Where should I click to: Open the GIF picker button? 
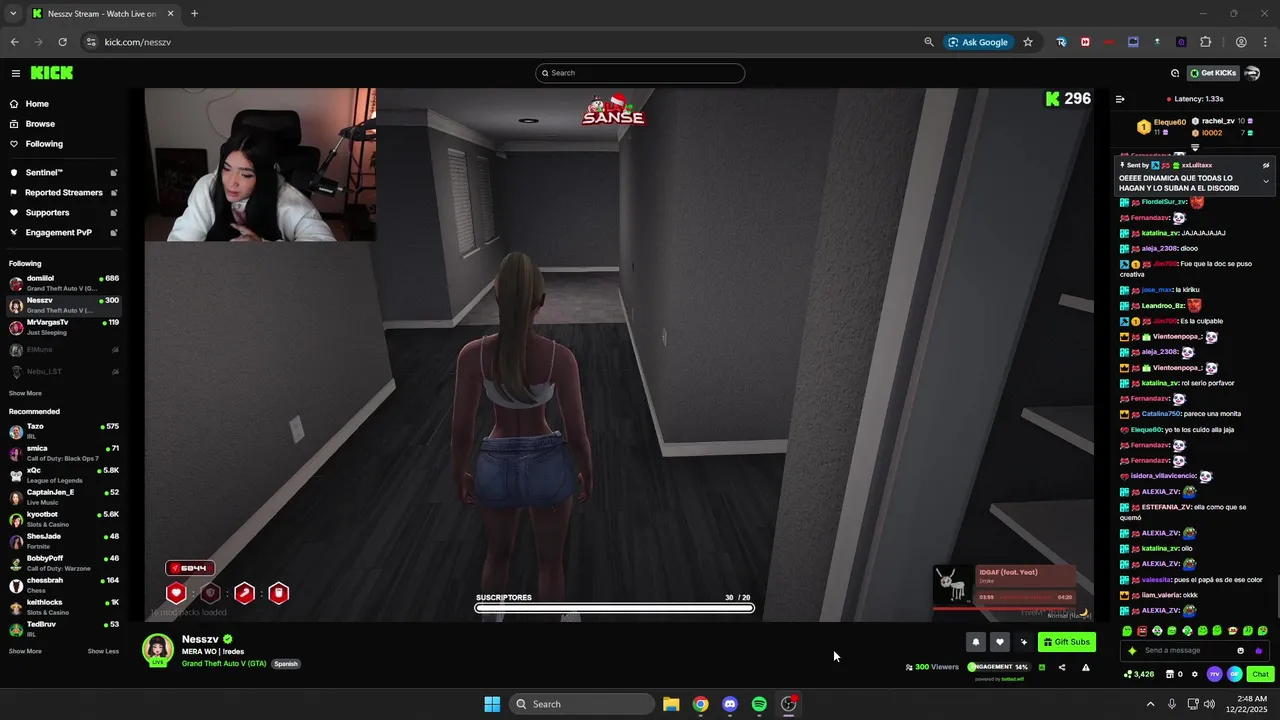point(1235,674)
